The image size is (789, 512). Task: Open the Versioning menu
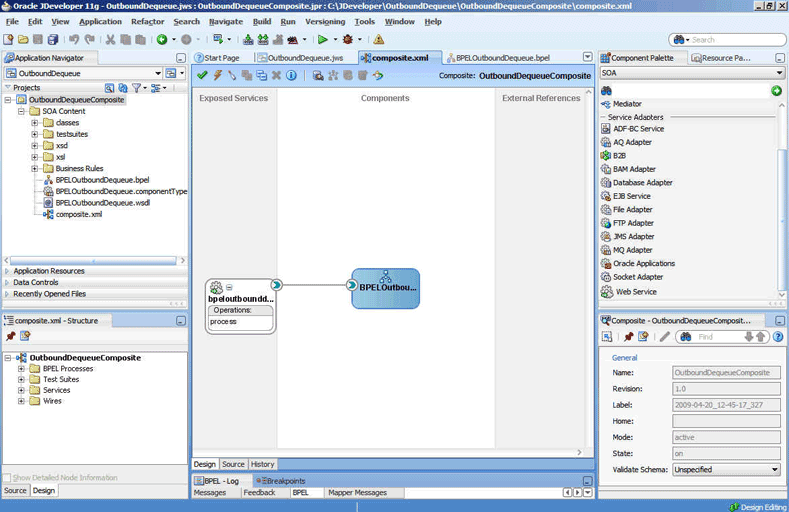pyautogui.click(x=325, y=22)
